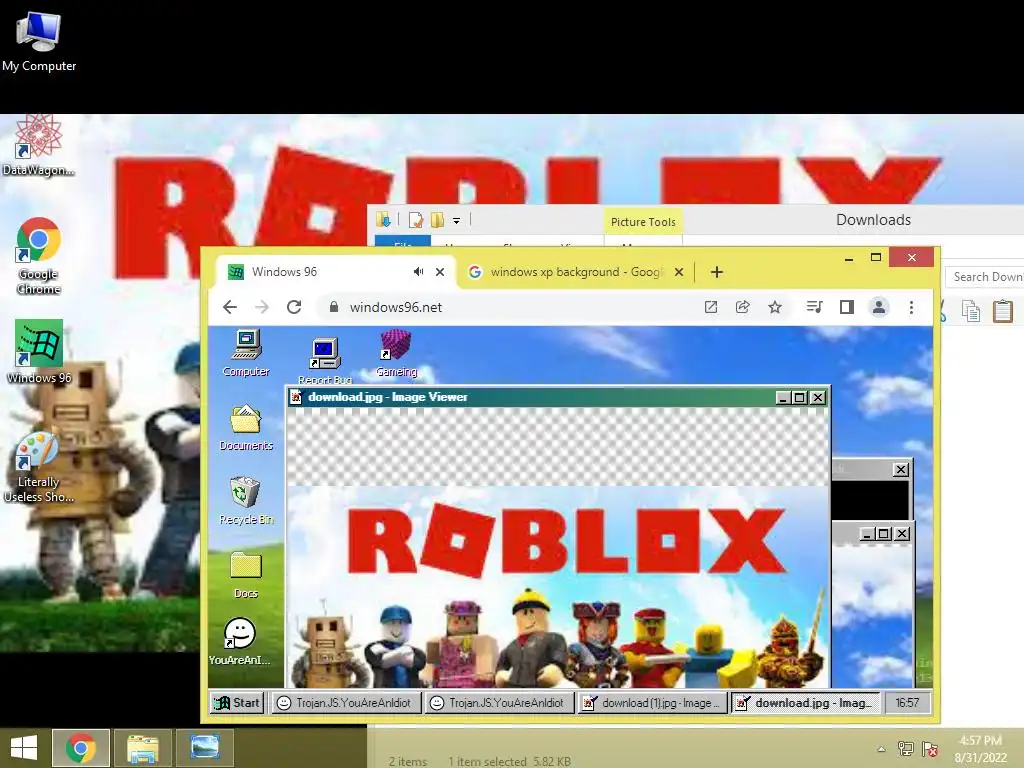The image size is (1024, 768).
Task: Click the Properties icon in Downloads quick access toolbar
Action: (415, 220)
